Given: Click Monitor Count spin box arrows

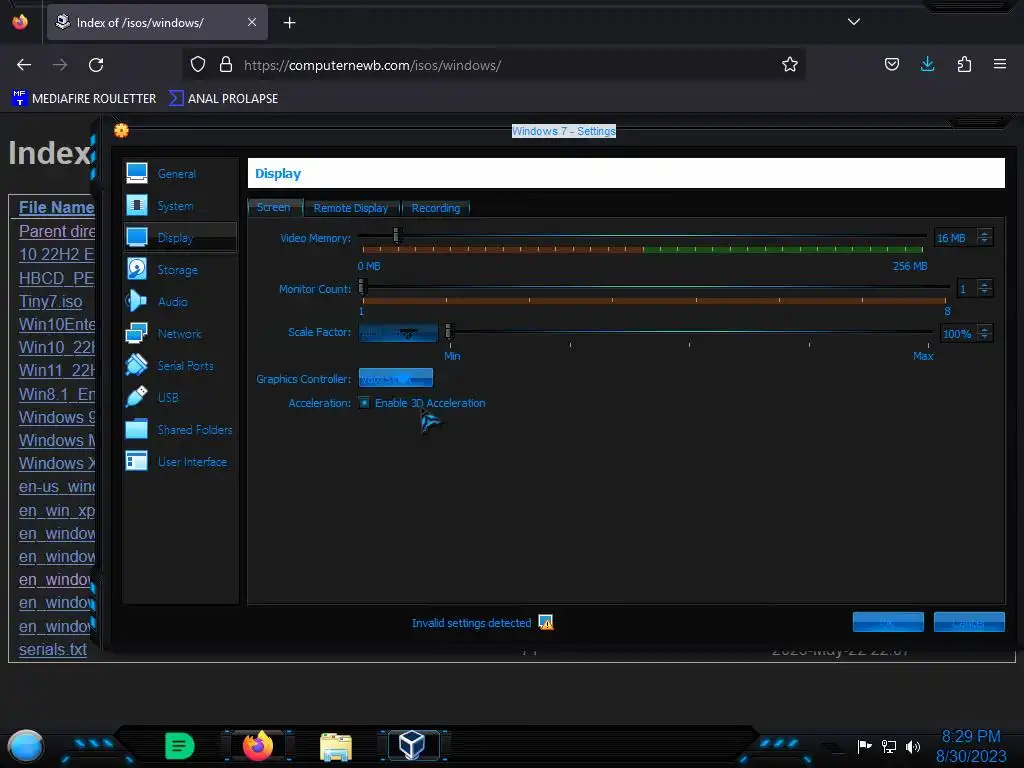Looking at the screenshot, I should (x=984, y=289).
